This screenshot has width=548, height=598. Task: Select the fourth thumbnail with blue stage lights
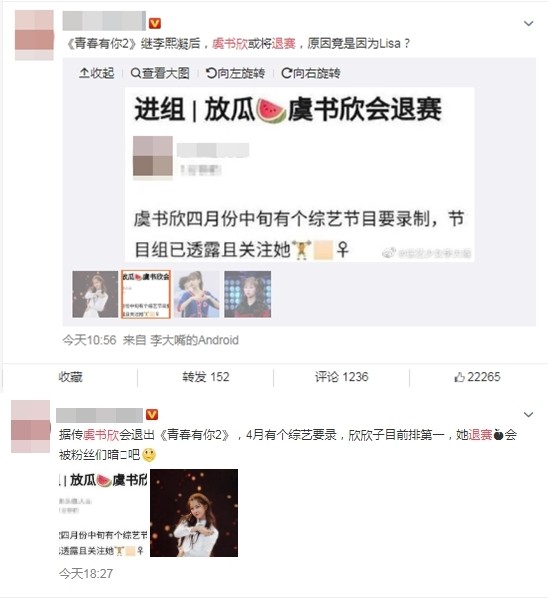pyautogui.click(x=247, y=294)
